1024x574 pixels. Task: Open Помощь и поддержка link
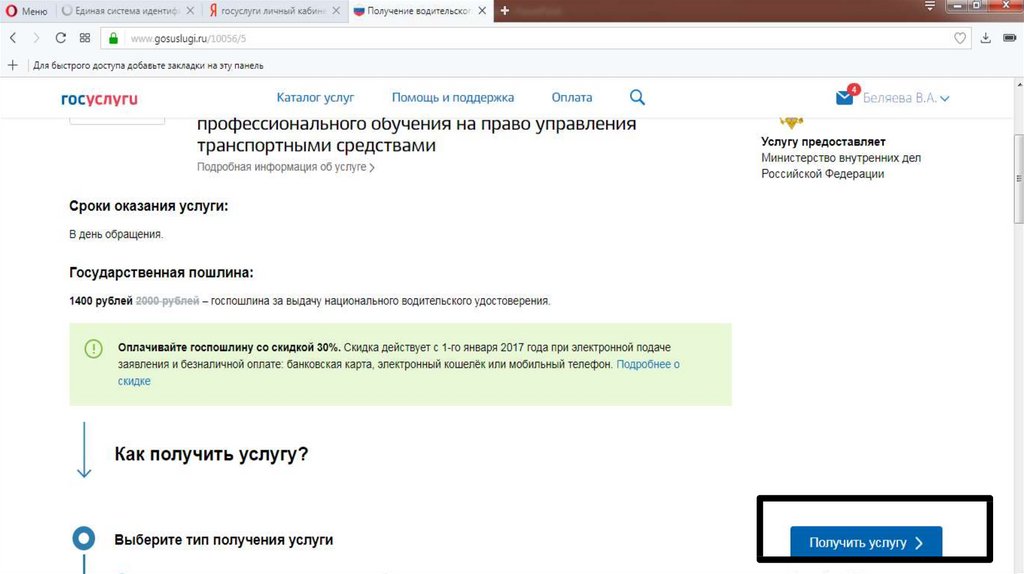tap(452, 97)
